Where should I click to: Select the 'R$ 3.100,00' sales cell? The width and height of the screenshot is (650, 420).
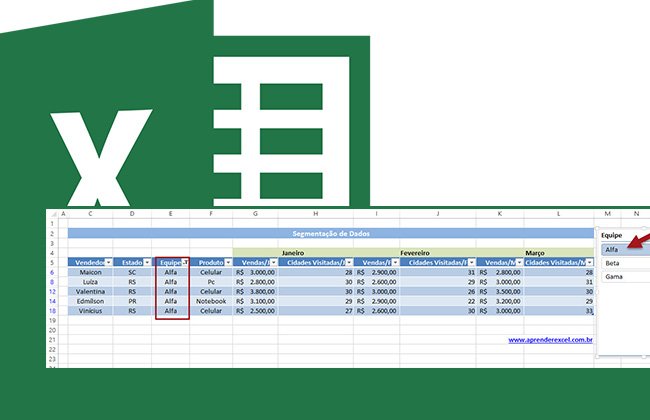click(255, 301)
